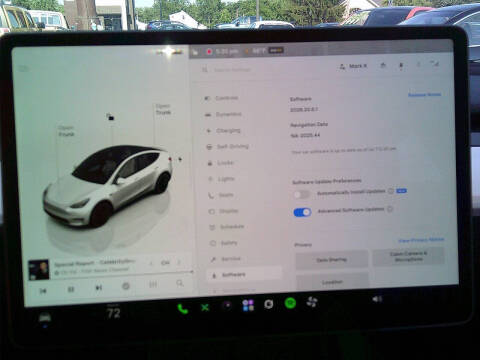Viewport: 480px width, 360px height.
Task: Tap the Open Trunk label
Action: tap(163, 109)
